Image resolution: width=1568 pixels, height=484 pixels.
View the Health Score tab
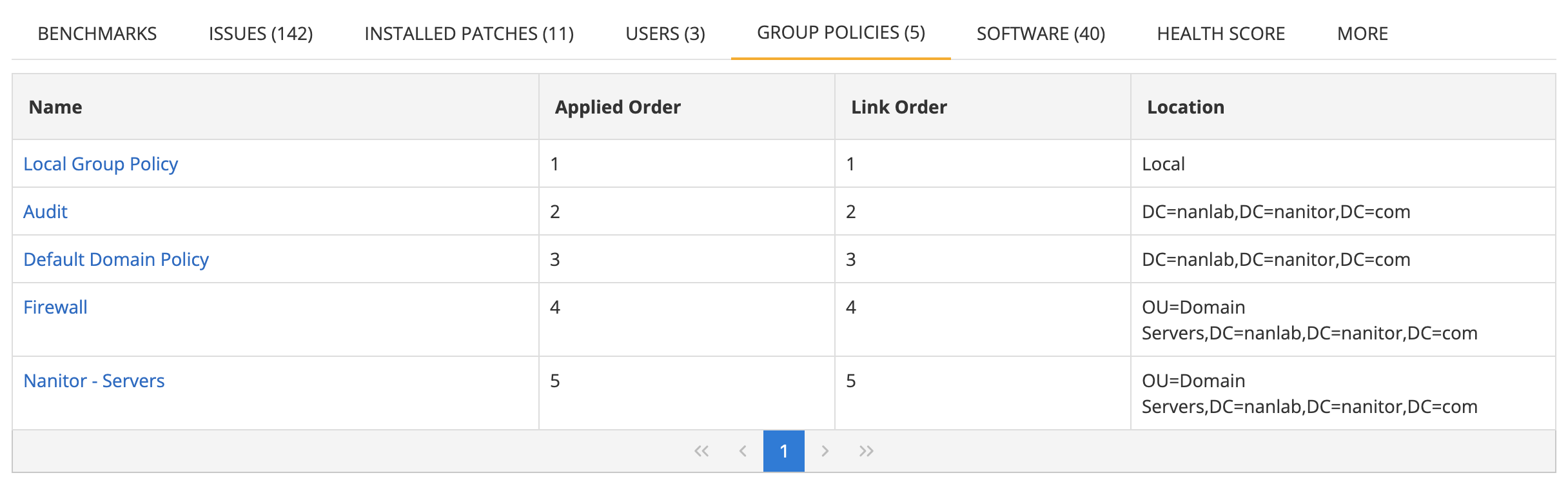1220,34
